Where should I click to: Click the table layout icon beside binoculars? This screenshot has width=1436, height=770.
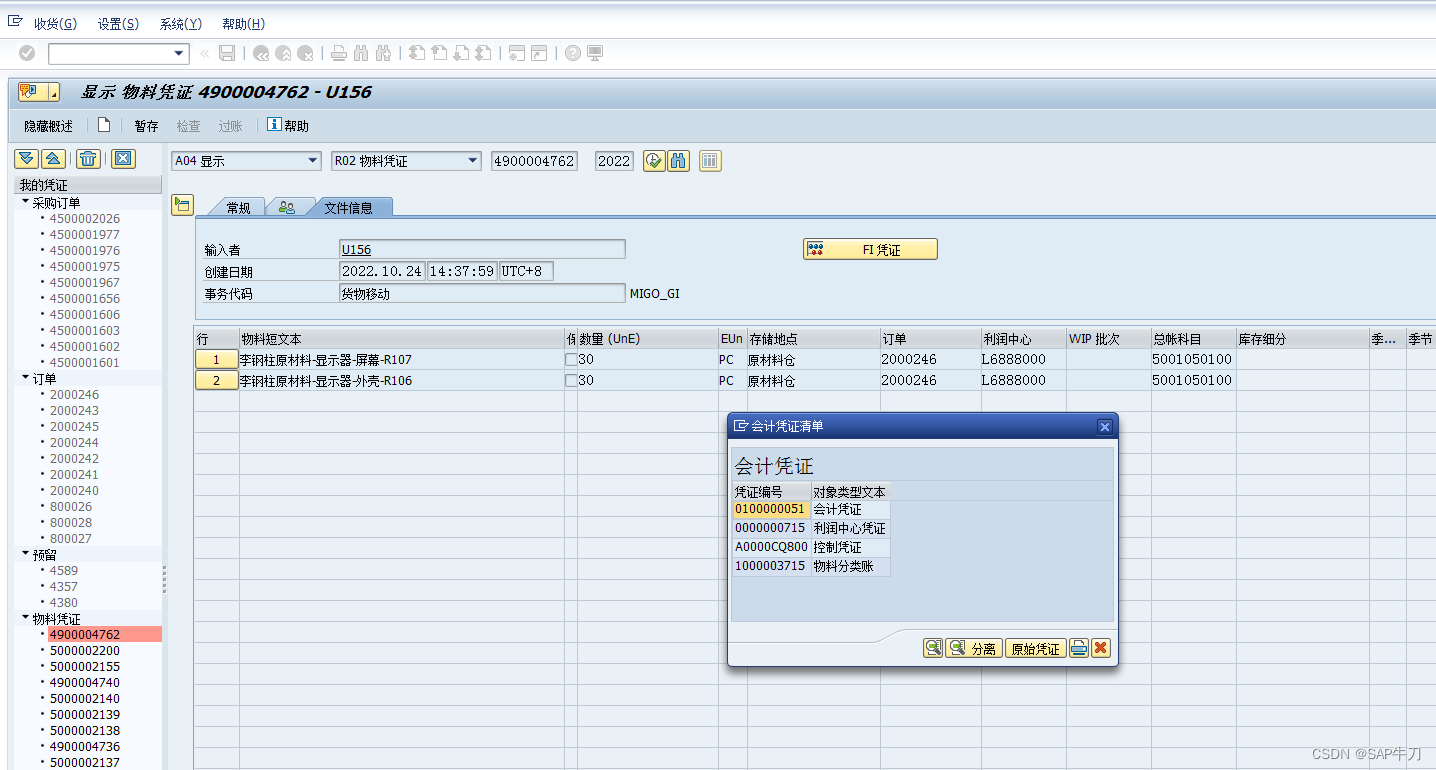pos(710,161)
